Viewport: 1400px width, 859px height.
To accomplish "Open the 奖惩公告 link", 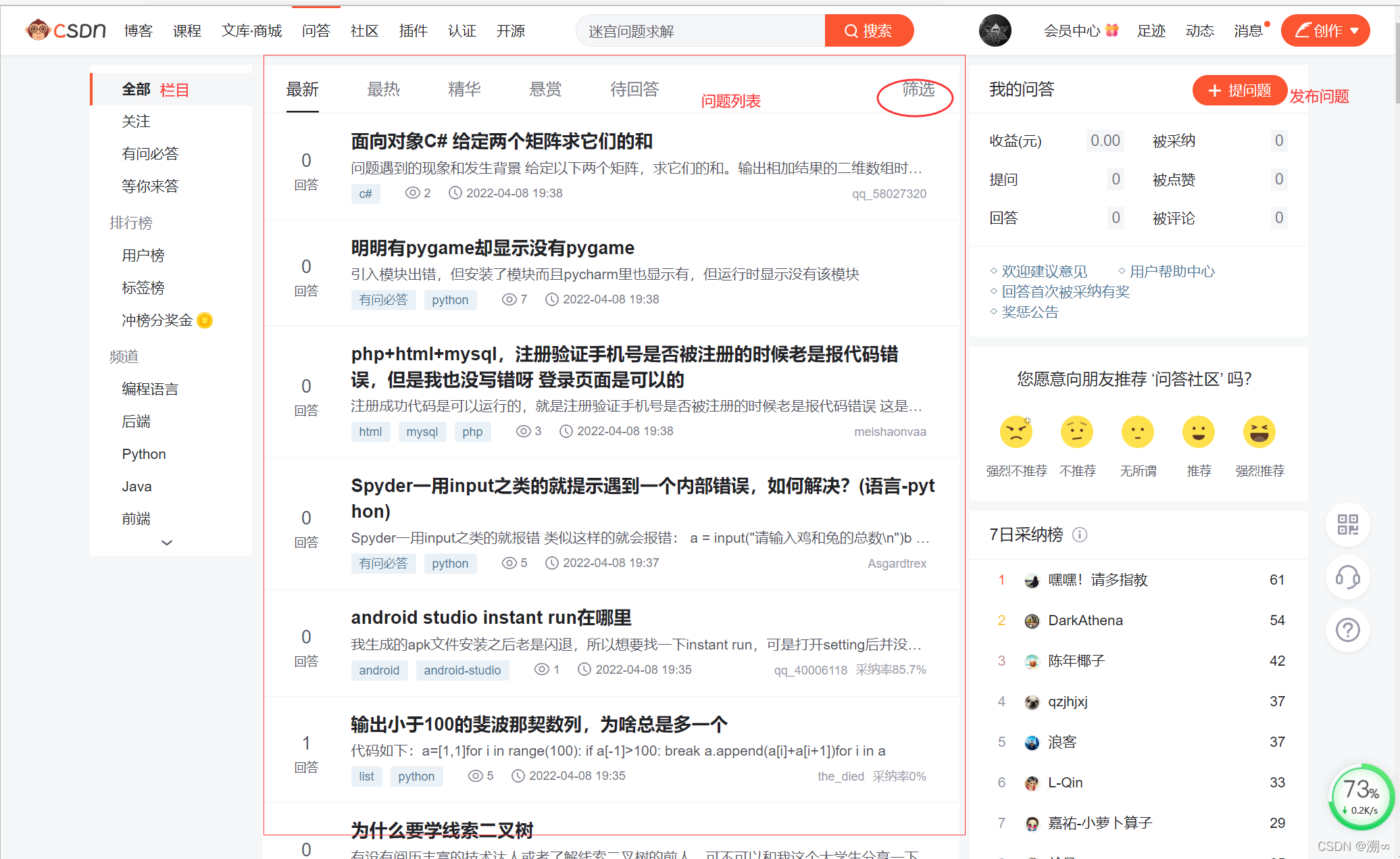I will (x=1030, y=312).
